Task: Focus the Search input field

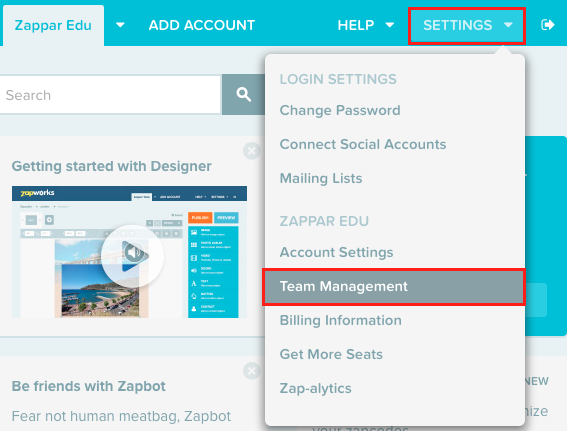Action: tap(110, 95)
